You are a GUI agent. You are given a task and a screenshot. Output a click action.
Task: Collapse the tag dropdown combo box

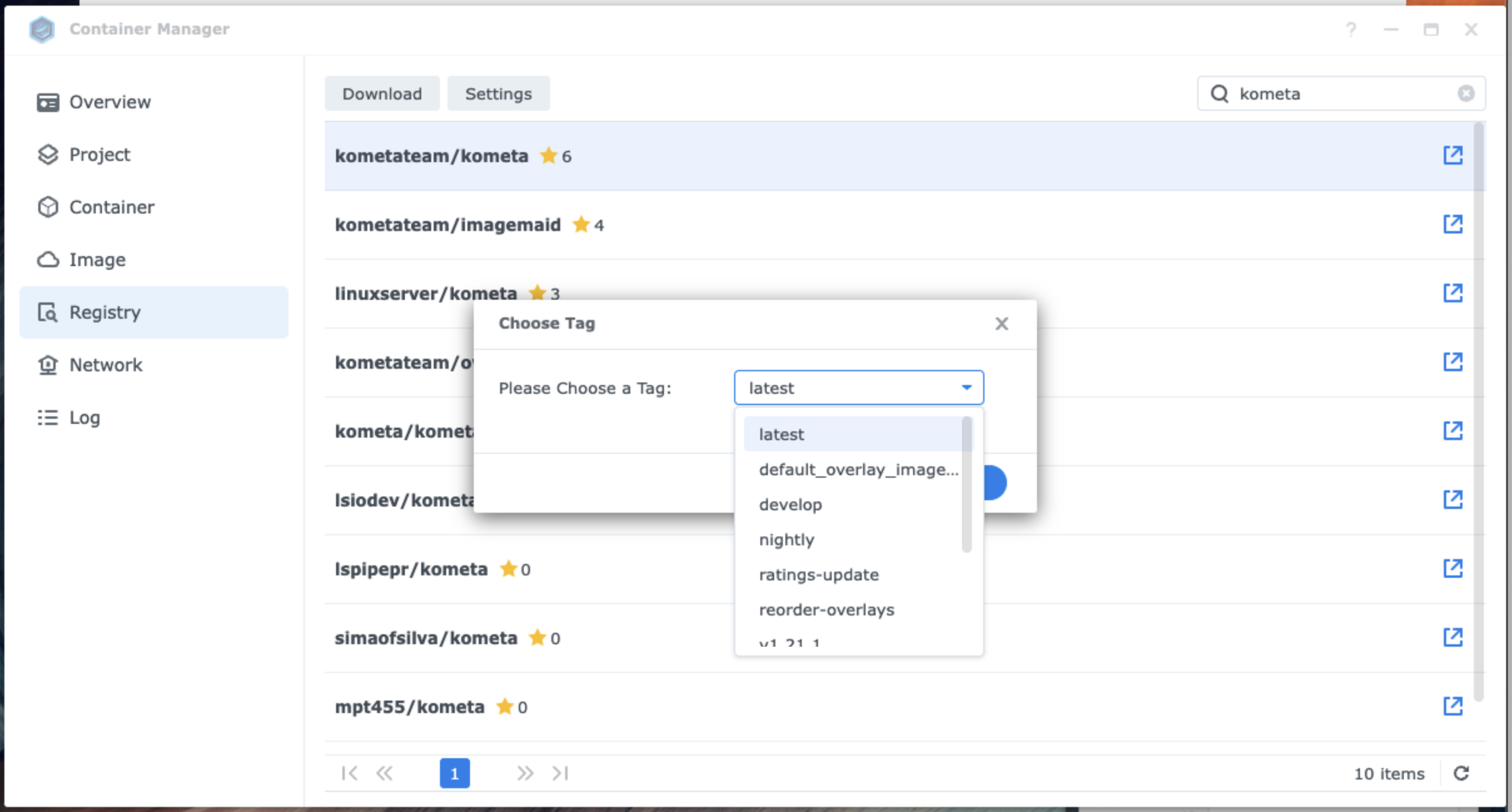966,388
